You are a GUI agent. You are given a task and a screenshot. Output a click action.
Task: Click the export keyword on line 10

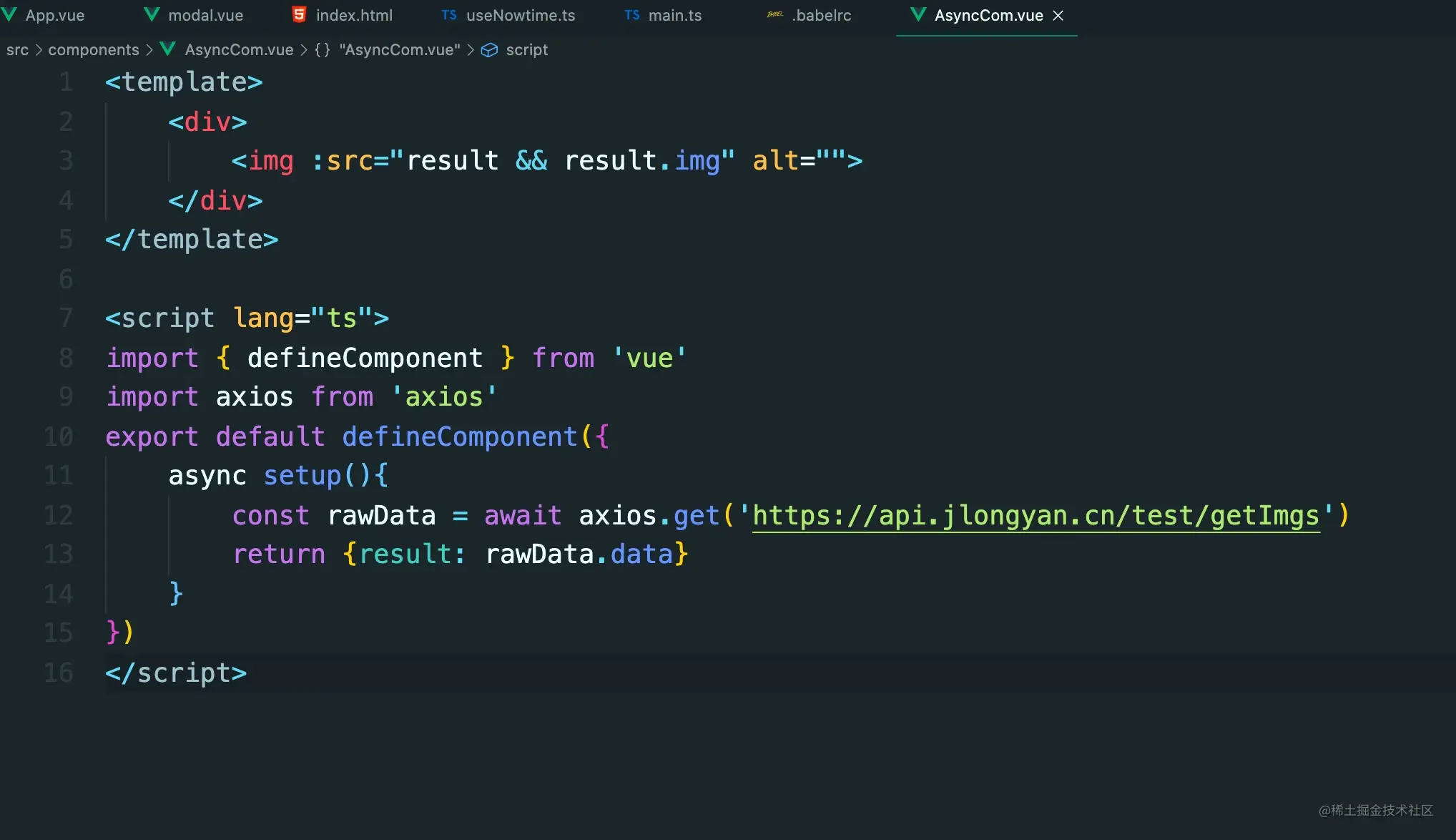coord(152,436)
